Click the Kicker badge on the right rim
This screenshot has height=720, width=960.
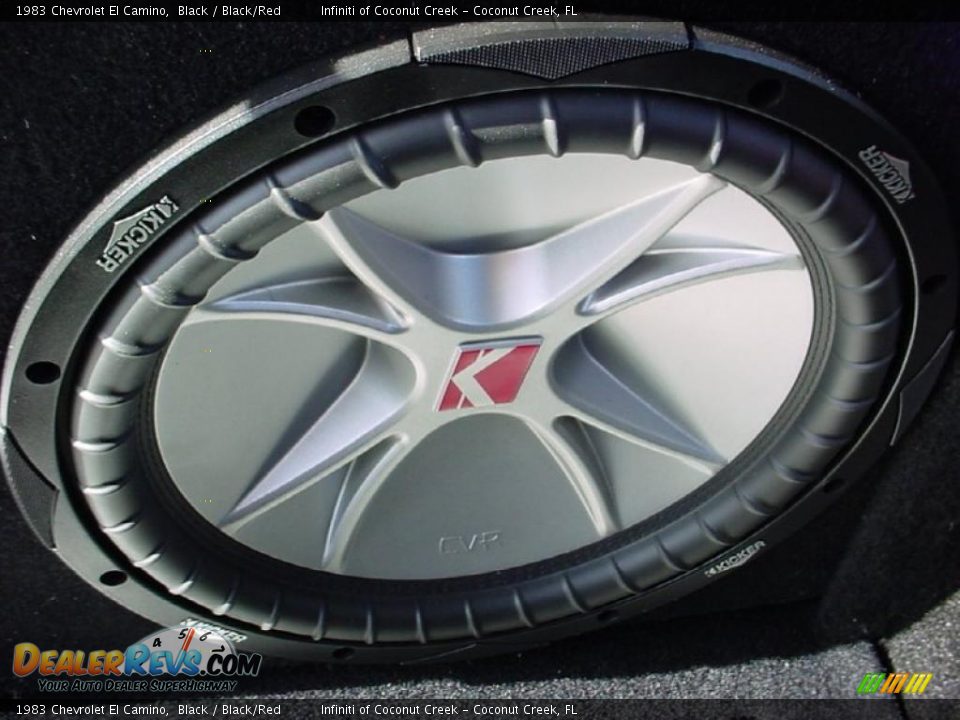[x=886, y=173]
